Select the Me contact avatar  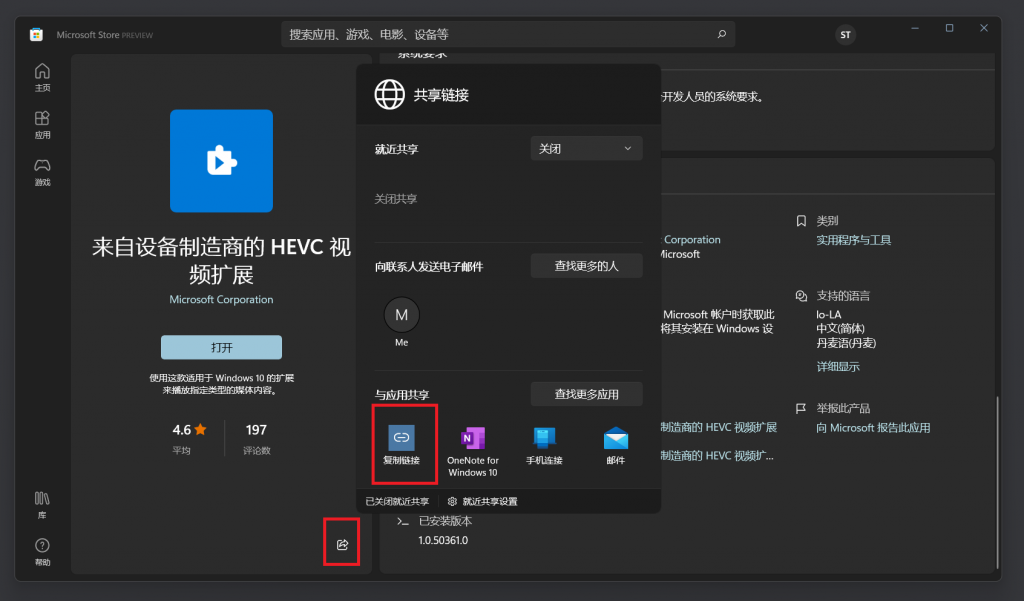pos(402,315)
